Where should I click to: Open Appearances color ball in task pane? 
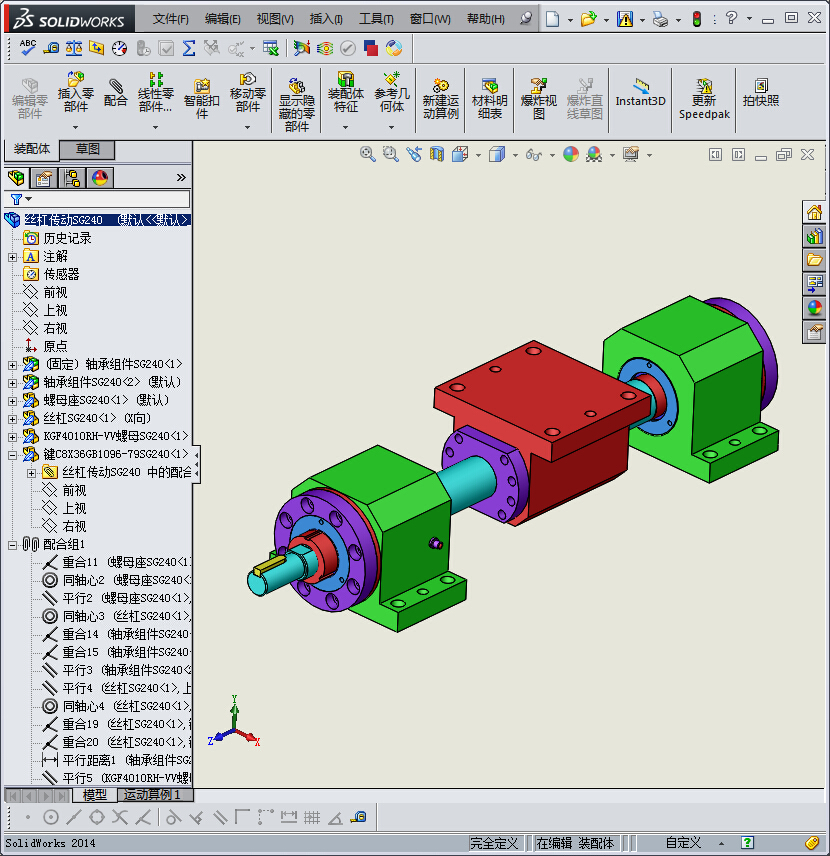(x=814, y=307)
